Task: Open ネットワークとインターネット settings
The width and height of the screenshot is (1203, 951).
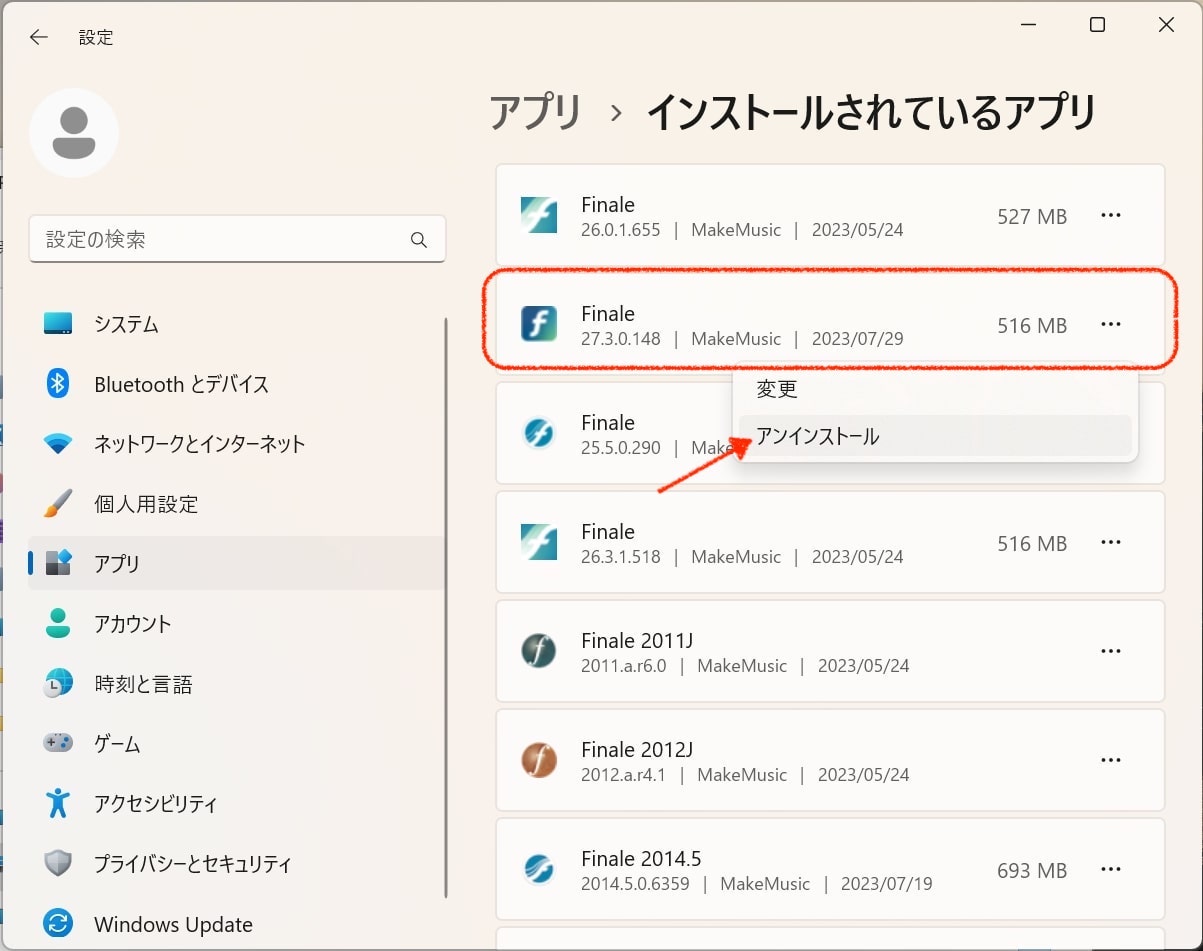Action: click(236, 444)
